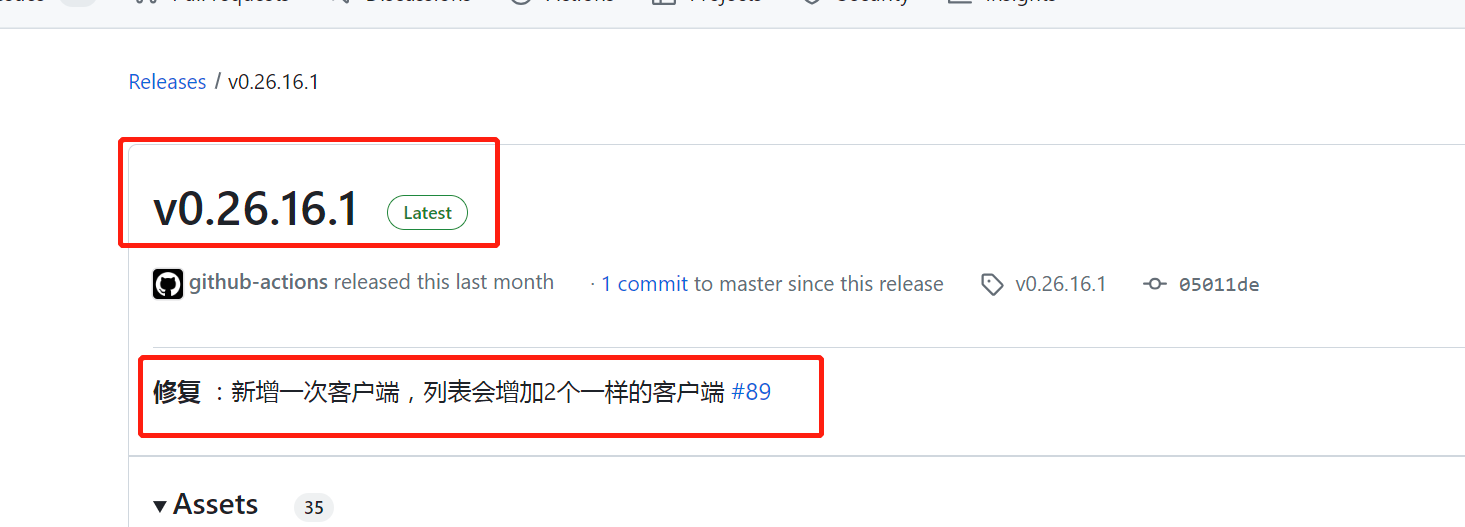Click the 35 assets counter badge
The height and width of the screenshot is (527, 1465).
[314, 507]
